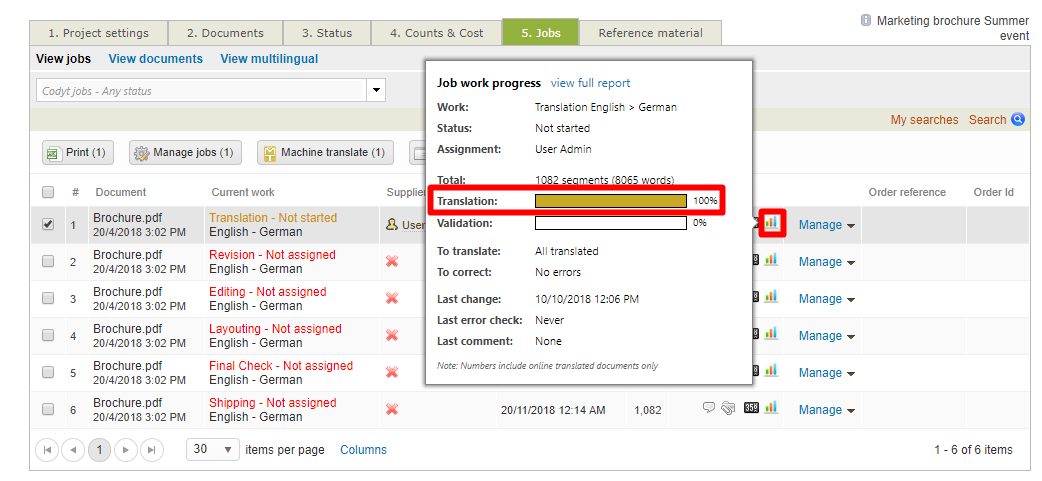Click progress chart icon for Shipping job
This screenshot has height=481, width=1042.
pos(771,408)
